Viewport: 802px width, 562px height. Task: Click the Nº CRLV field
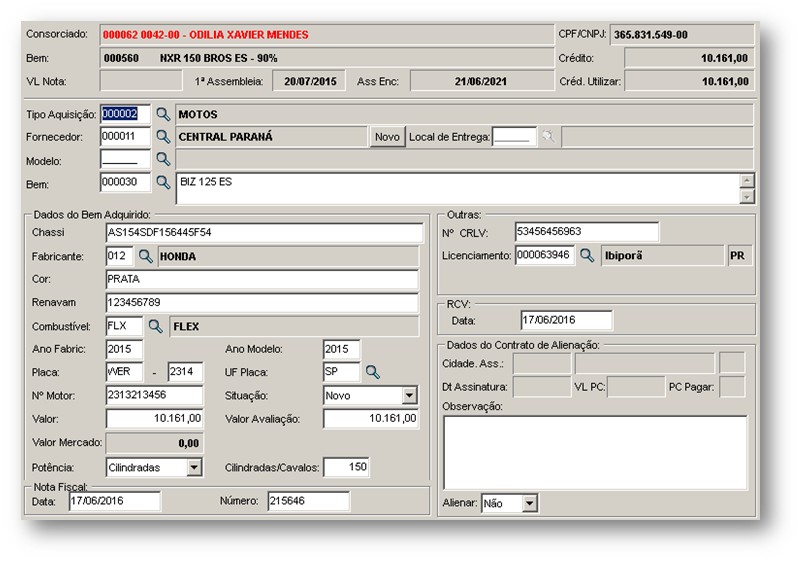[x=587, y=232]
